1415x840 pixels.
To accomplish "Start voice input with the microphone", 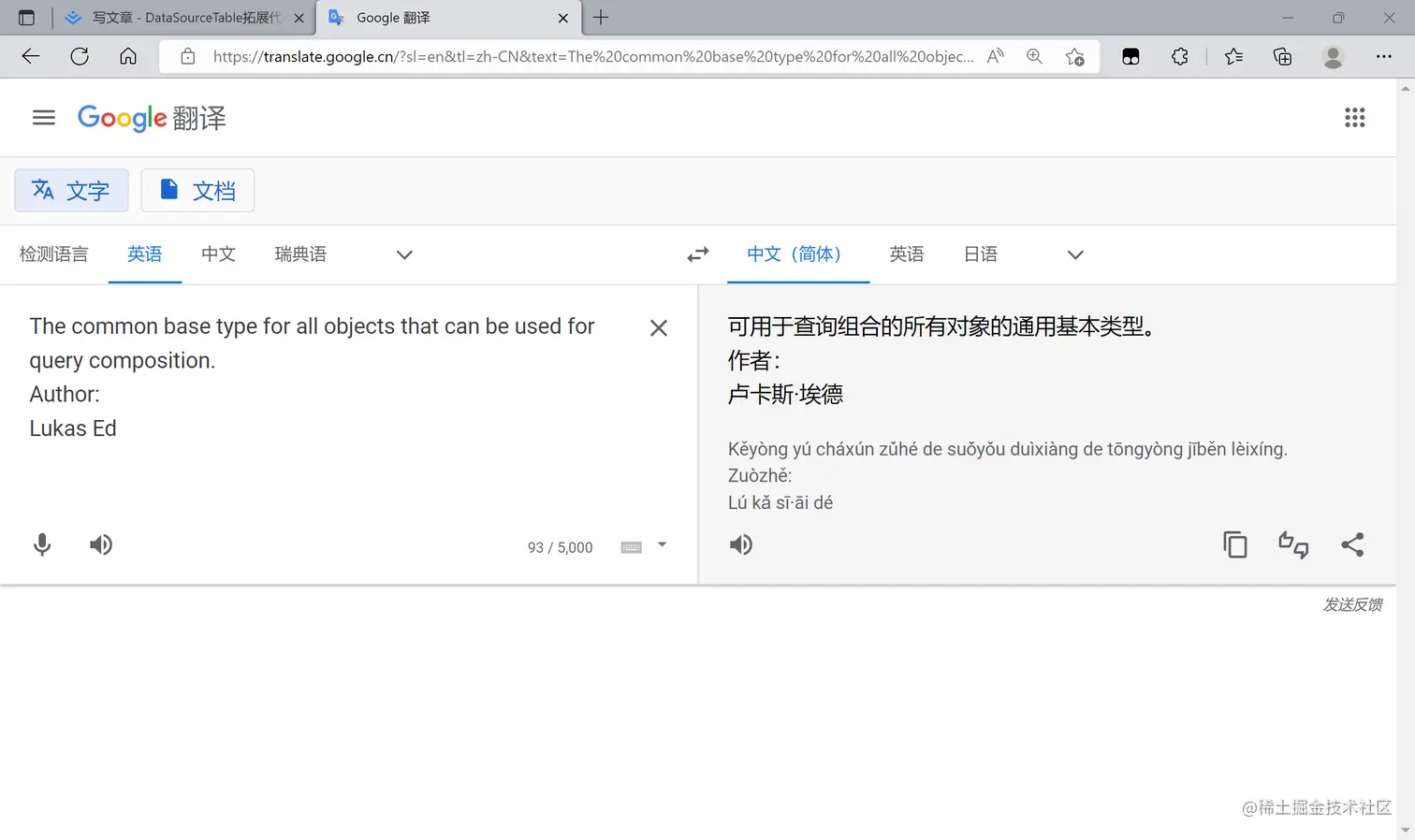I will (42, 545).
